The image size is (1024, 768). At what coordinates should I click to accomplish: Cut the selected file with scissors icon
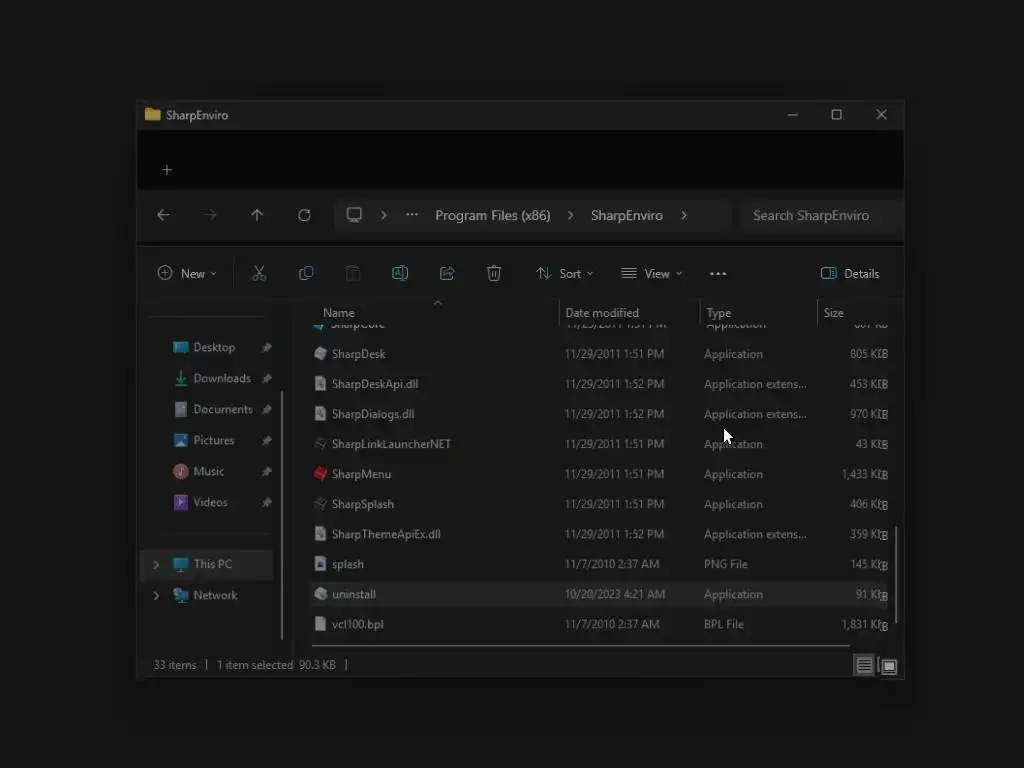pyautogui.click(x=259, y=274)
